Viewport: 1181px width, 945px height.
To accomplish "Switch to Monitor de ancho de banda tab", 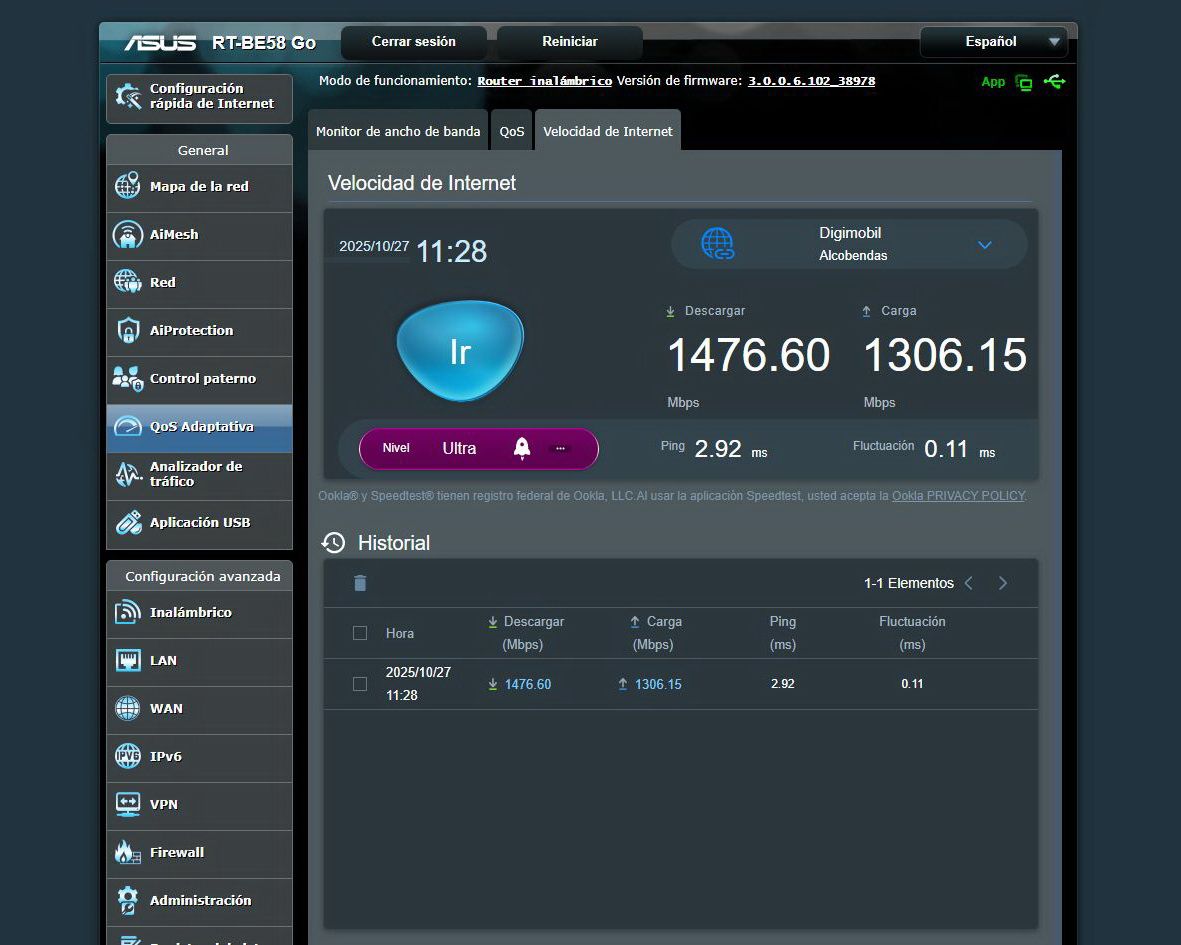I will point(398,131).
